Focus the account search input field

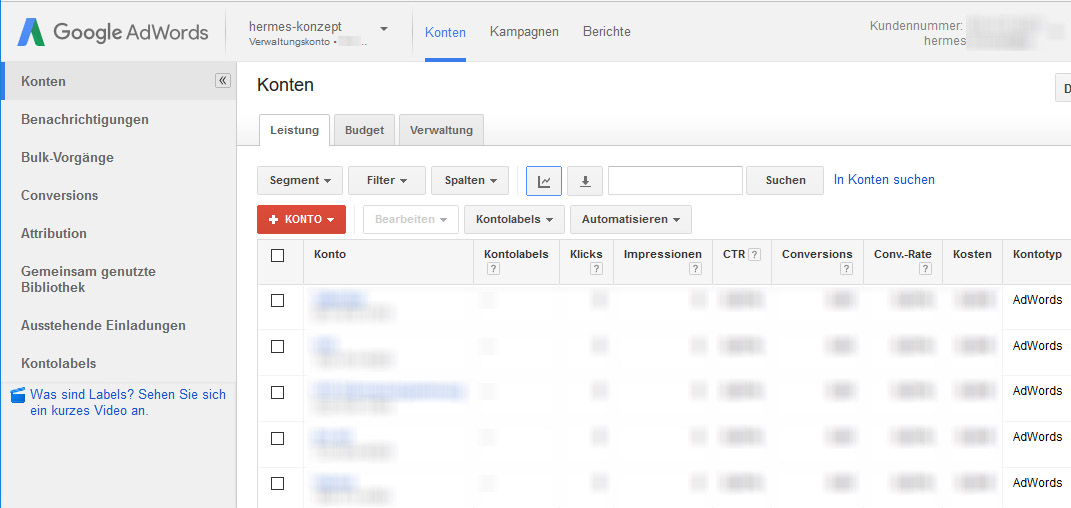(675, 180)
